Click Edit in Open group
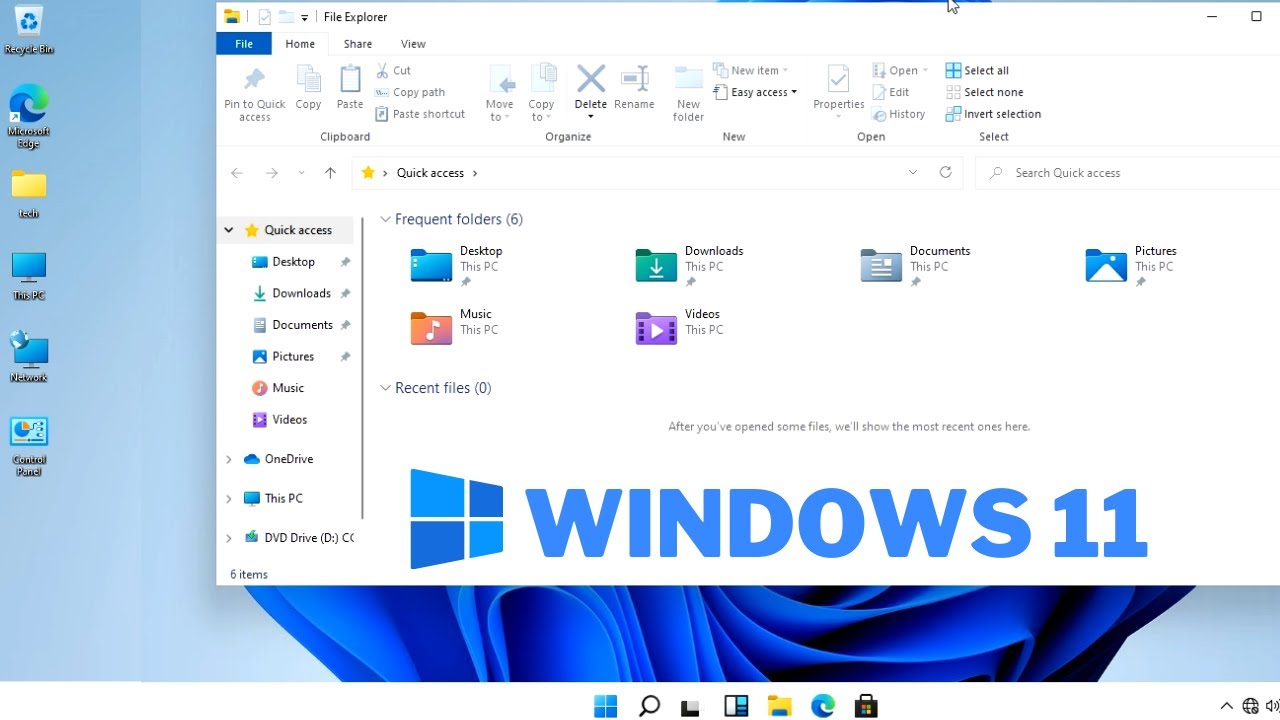The height and width of the screenshot is (720, 1280). [891, 92]
